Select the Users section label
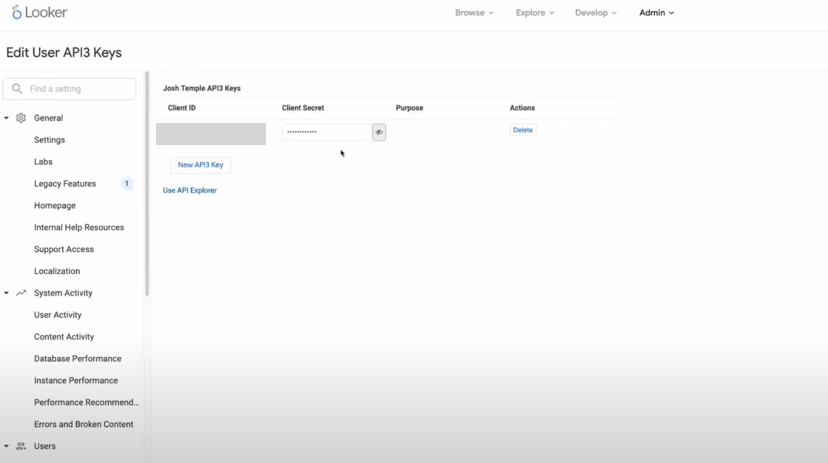The image size is (828, 463). [44, 446]
